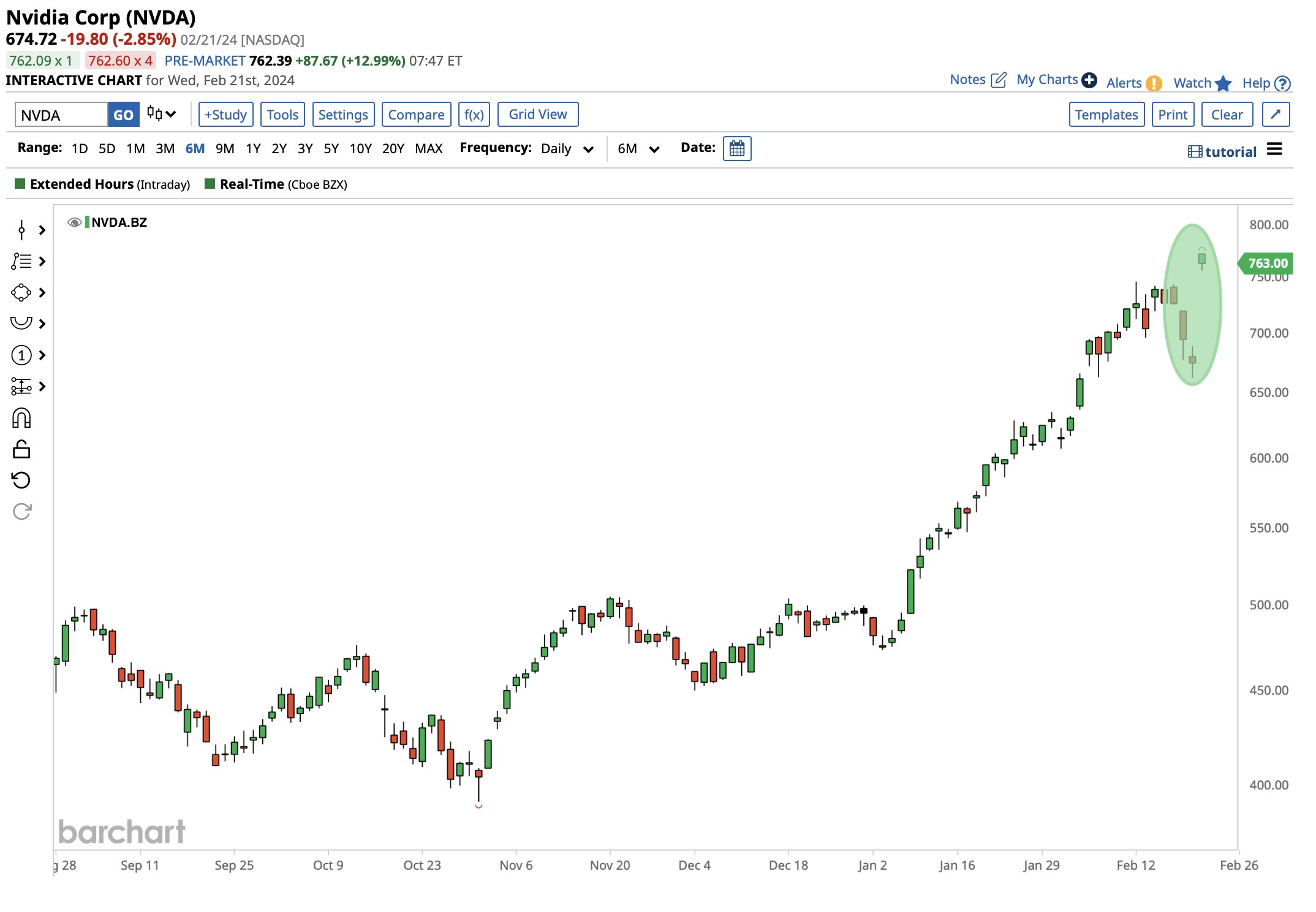Click the Clear button

tap(1227, 115)
